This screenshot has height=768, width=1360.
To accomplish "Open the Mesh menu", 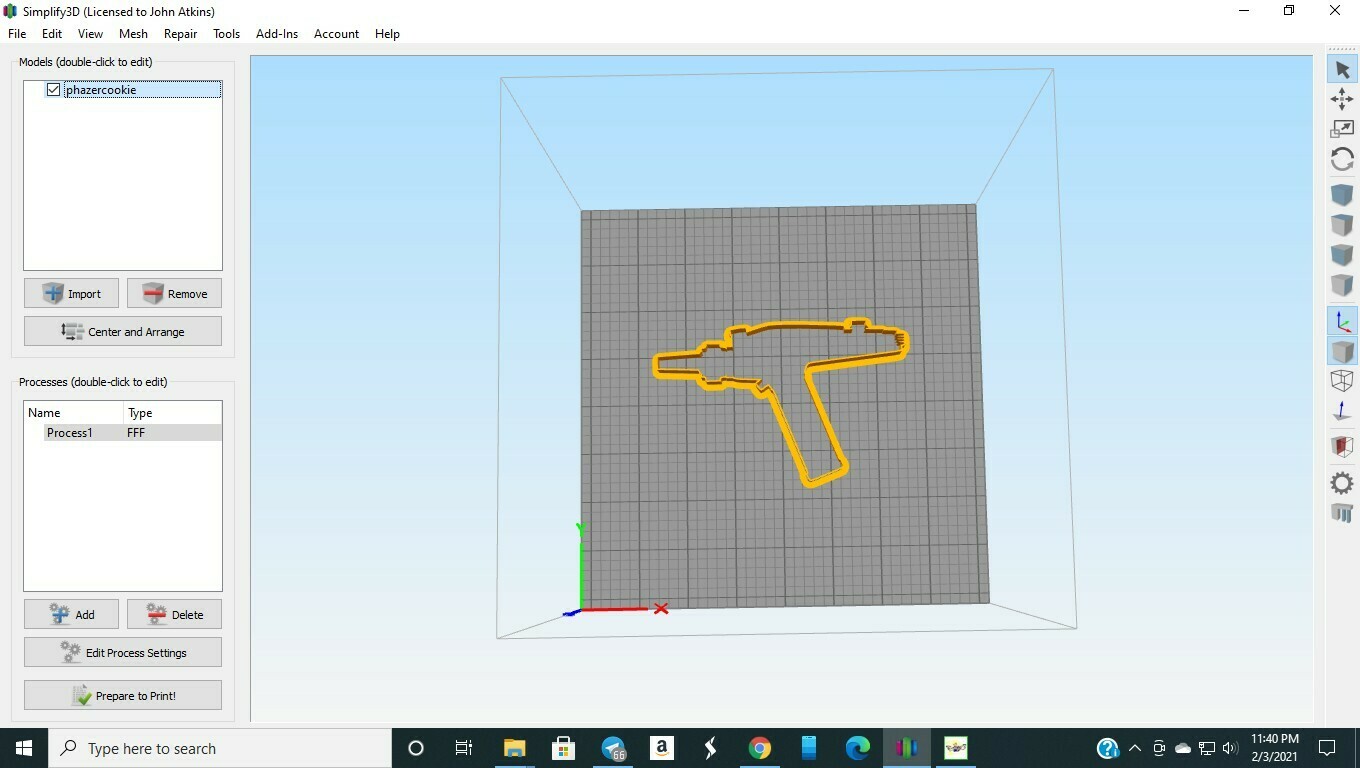I will point(133,33).
